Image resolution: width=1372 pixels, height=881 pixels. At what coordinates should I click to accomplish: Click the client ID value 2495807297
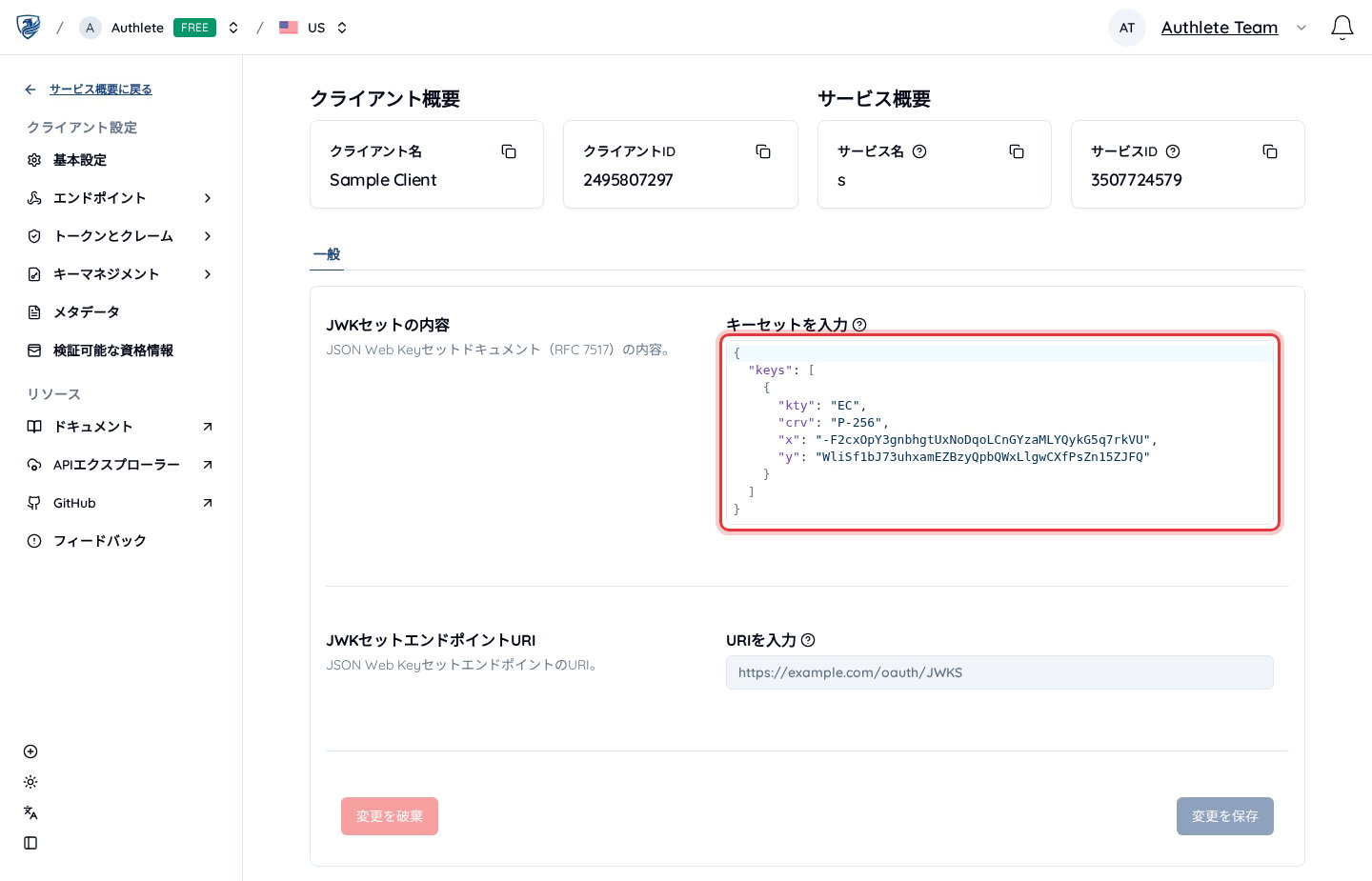(628, 180)
